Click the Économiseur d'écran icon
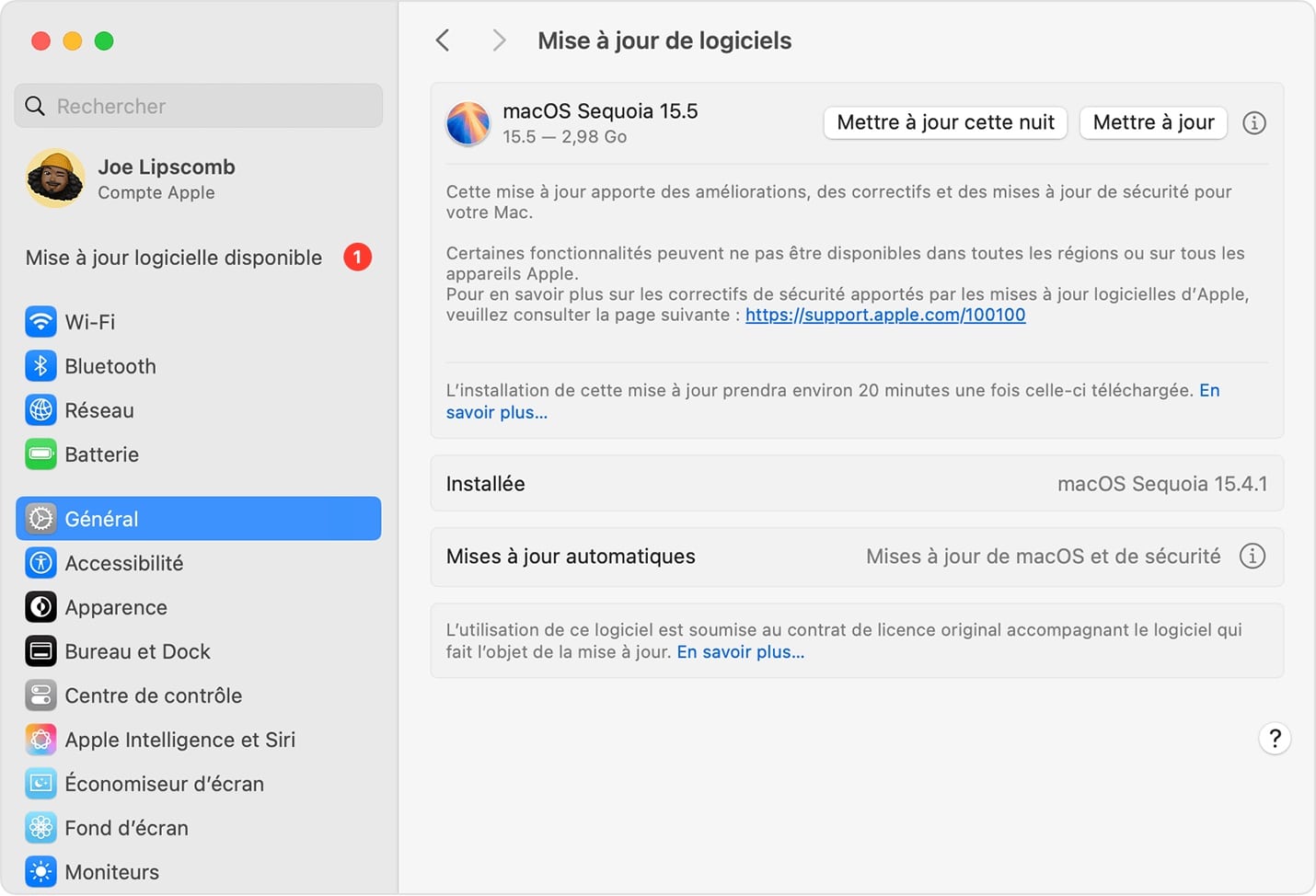 pyautogui.click(x=40, y=784)
